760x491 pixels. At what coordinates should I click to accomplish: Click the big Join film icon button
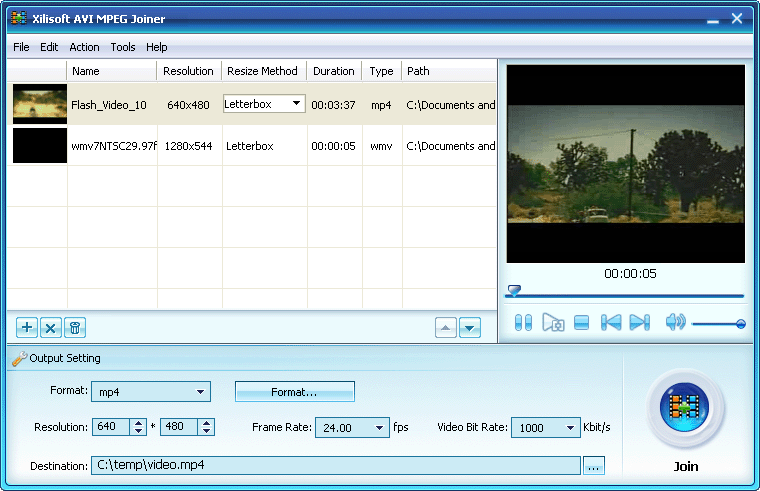(684, 407)
